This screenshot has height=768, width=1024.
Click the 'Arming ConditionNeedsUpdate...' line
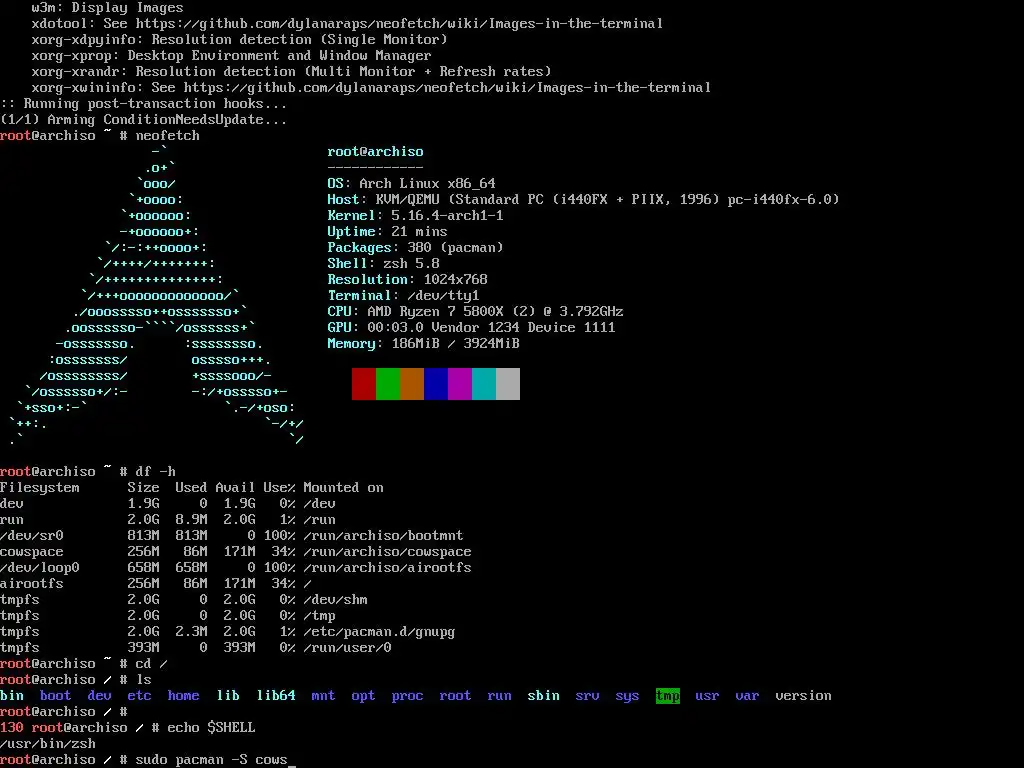click(x=144, y=120)
